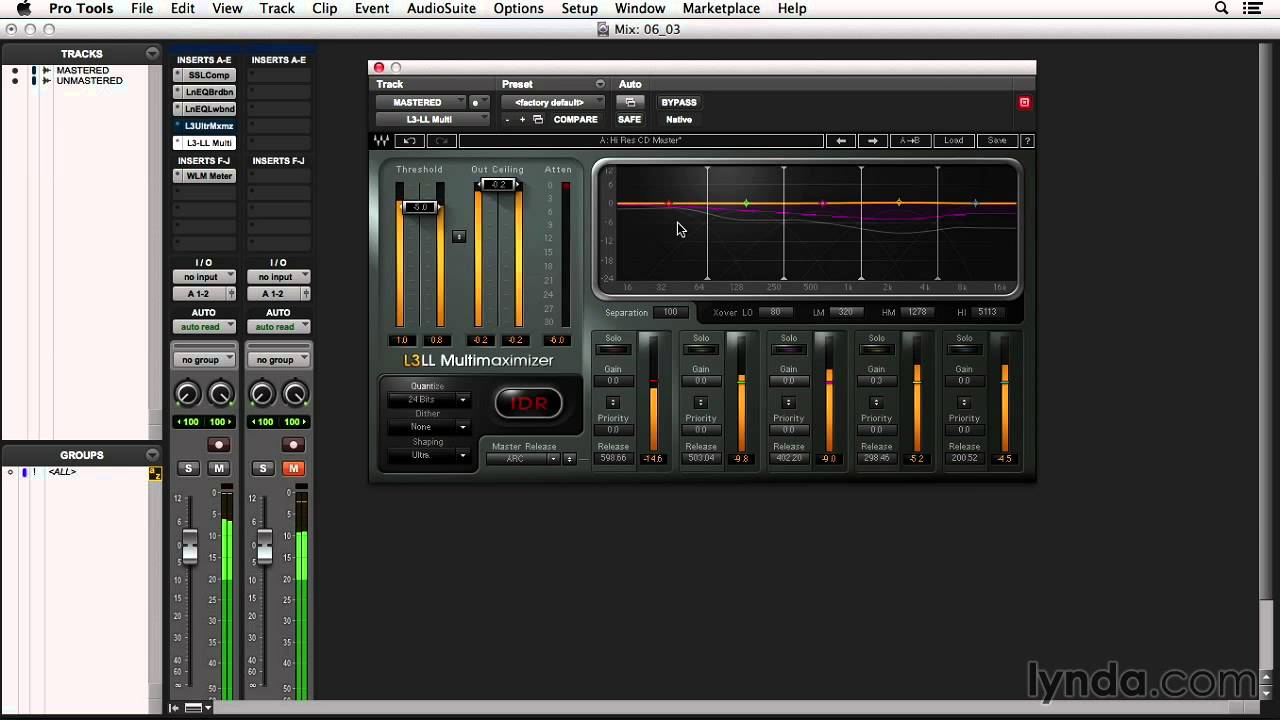This screenshot has width=1280, height=720.
Task: Open Waves help question mark
Action: click(1027, 141)
